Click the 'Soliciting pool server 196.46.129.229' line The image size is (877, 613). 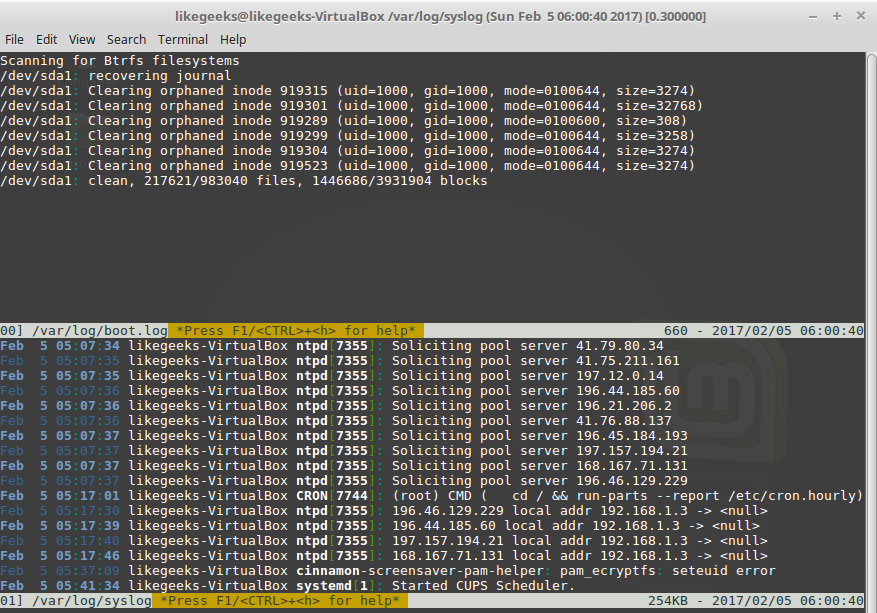[x=344, y=481]
